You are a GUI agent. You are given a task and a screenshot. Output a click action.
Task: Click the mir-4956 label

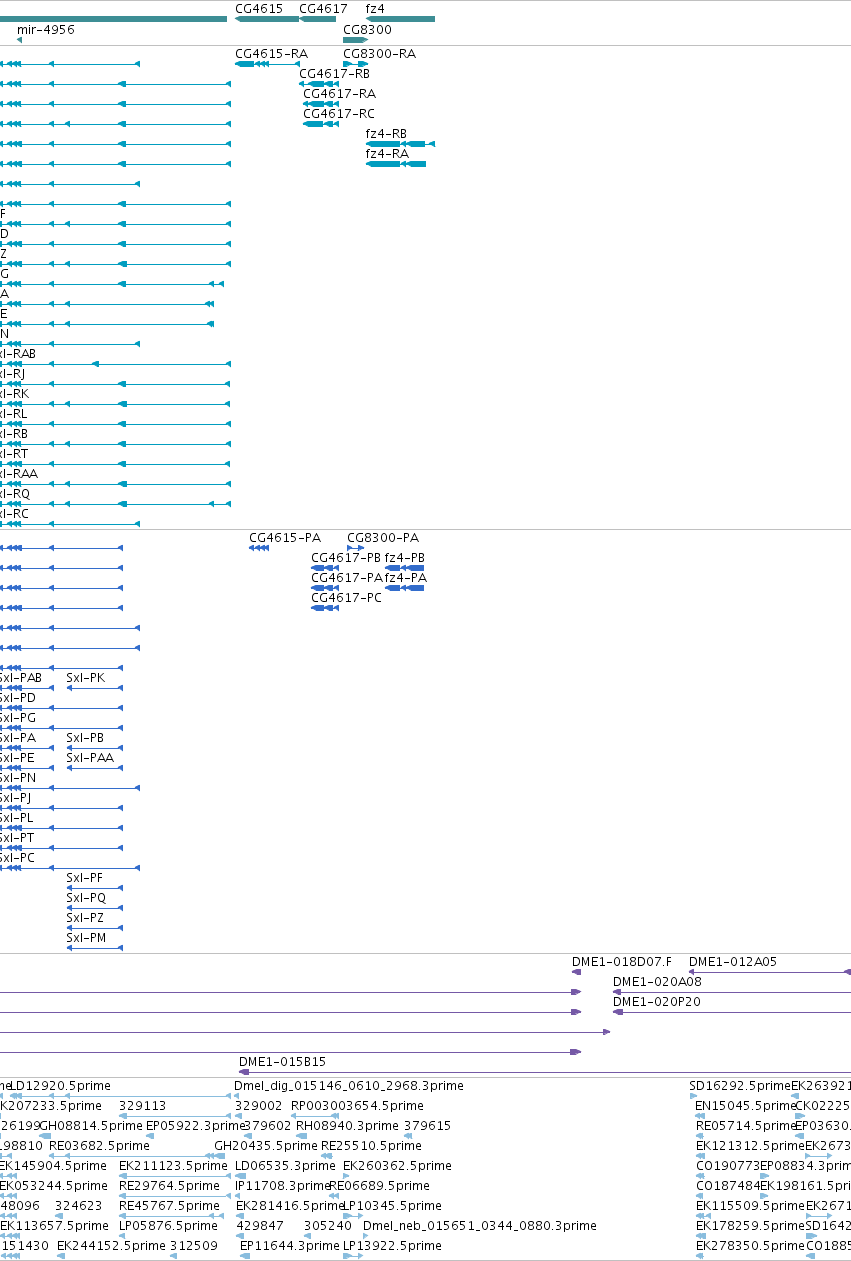coord(46,30)
